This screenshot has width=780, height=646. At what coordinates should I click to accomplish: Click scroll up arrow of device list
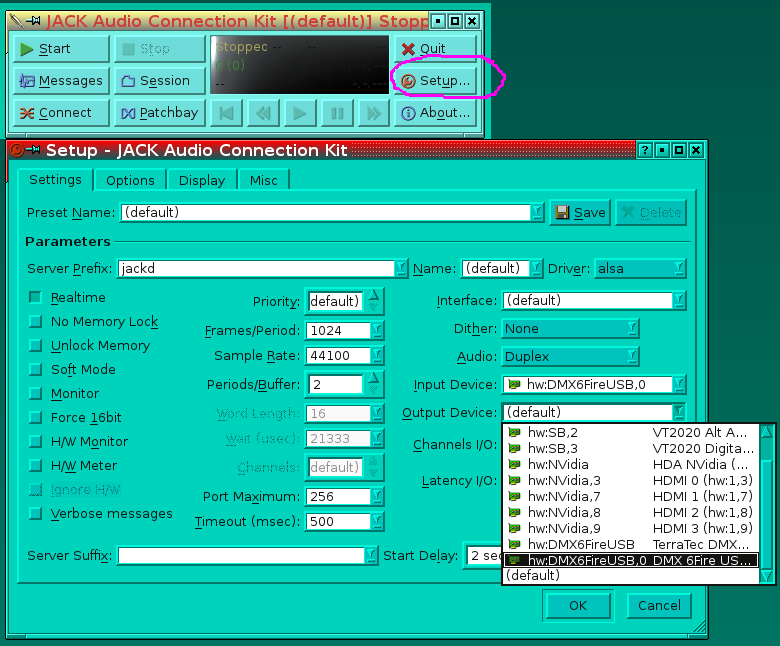point(767,431)
